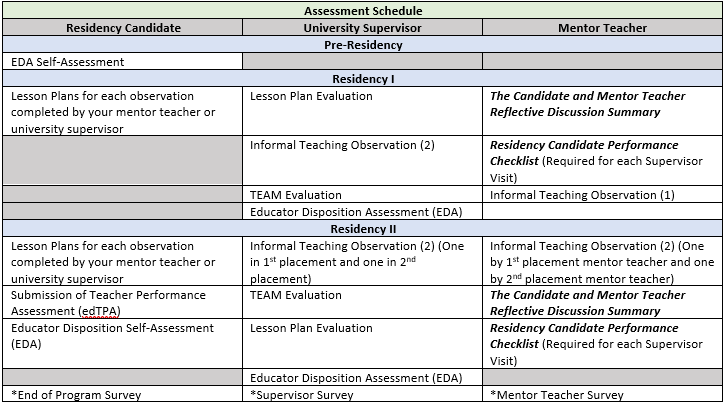Click the Pre-Residency section heading
This screenshot has width=724, height=404.
(x=361, y=45)
